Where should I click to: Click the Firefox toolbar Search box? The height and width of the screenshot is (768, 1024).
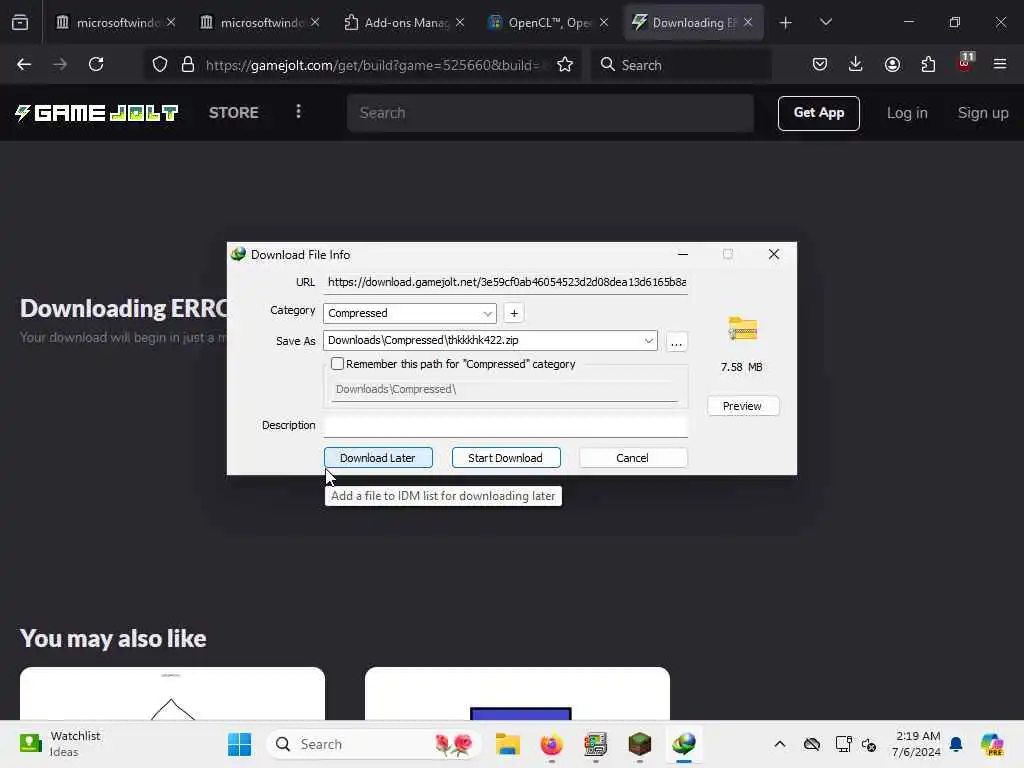tap(681, 65)
